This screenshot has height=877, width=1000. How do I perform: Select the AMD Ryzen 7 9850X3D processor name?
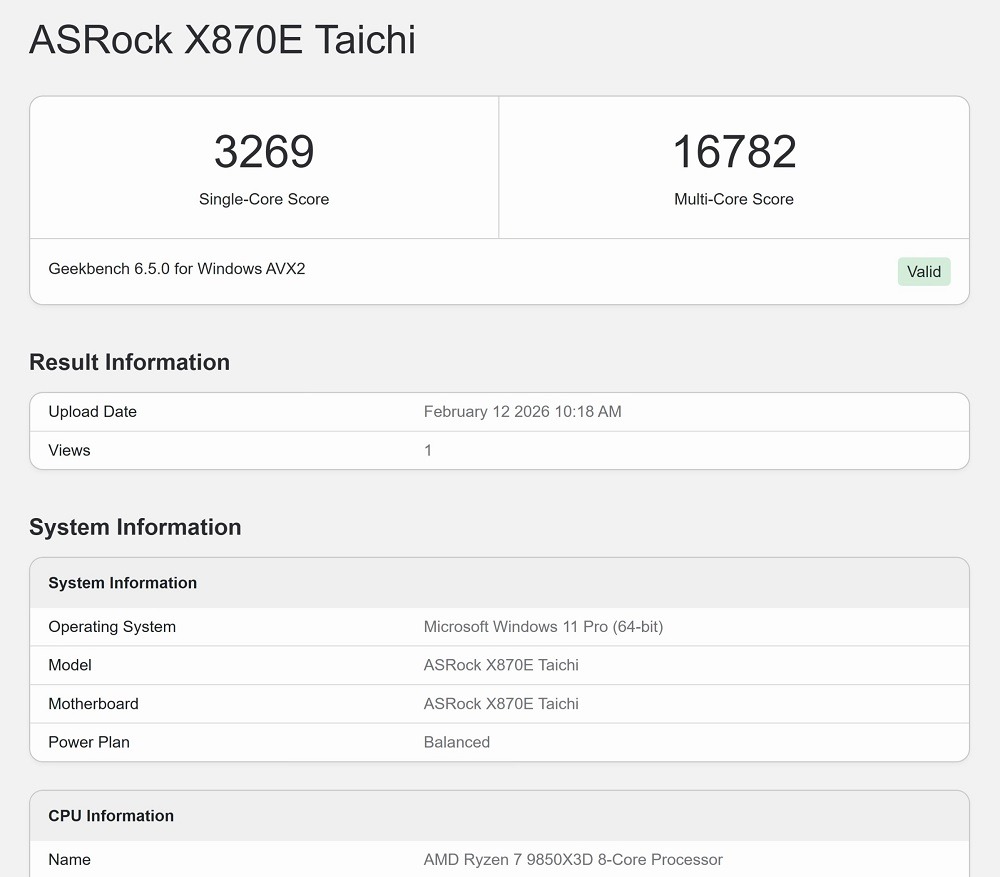[x=573, y=860]
